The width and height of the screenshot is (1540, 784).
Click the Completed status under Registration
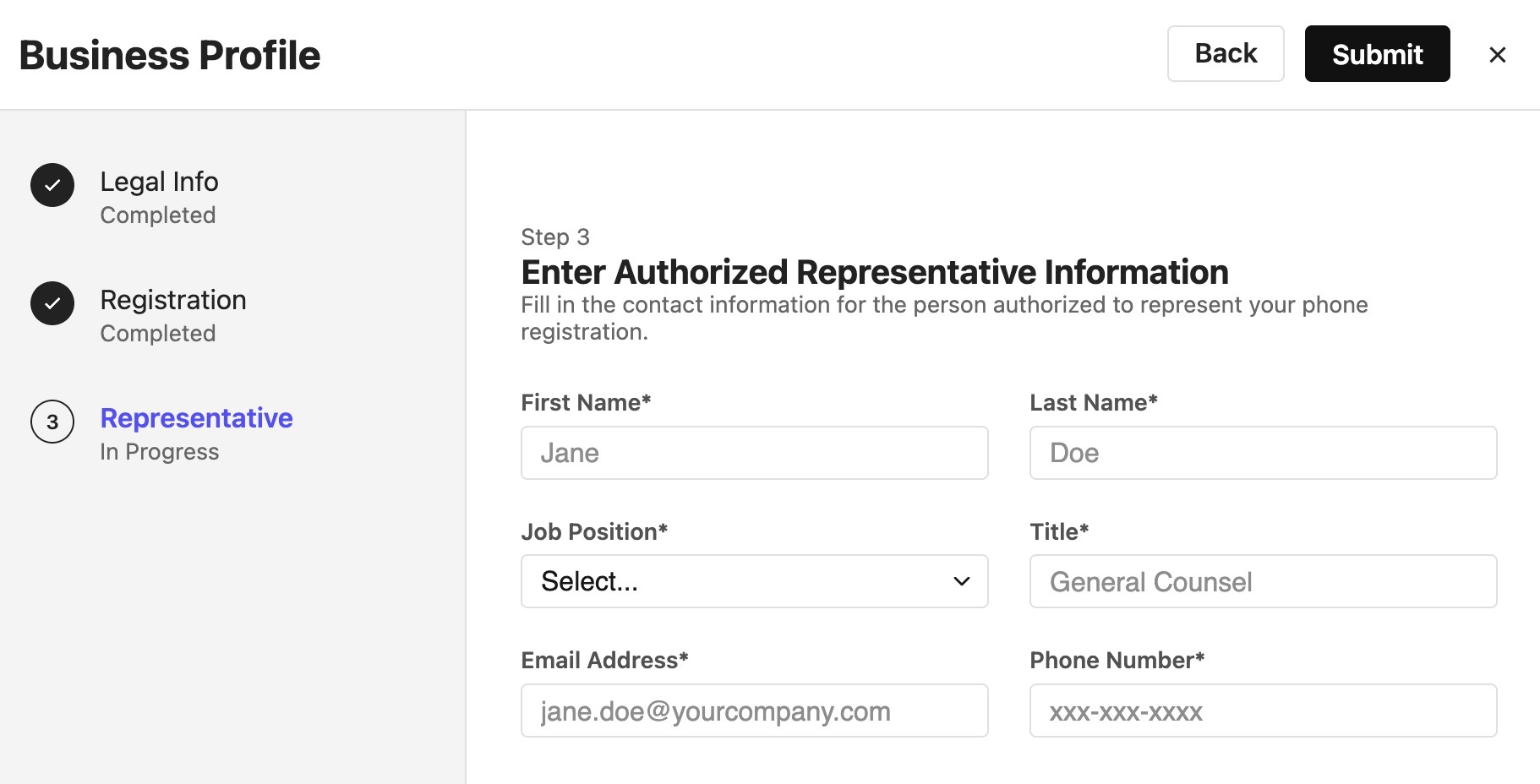tap(158, 334)
